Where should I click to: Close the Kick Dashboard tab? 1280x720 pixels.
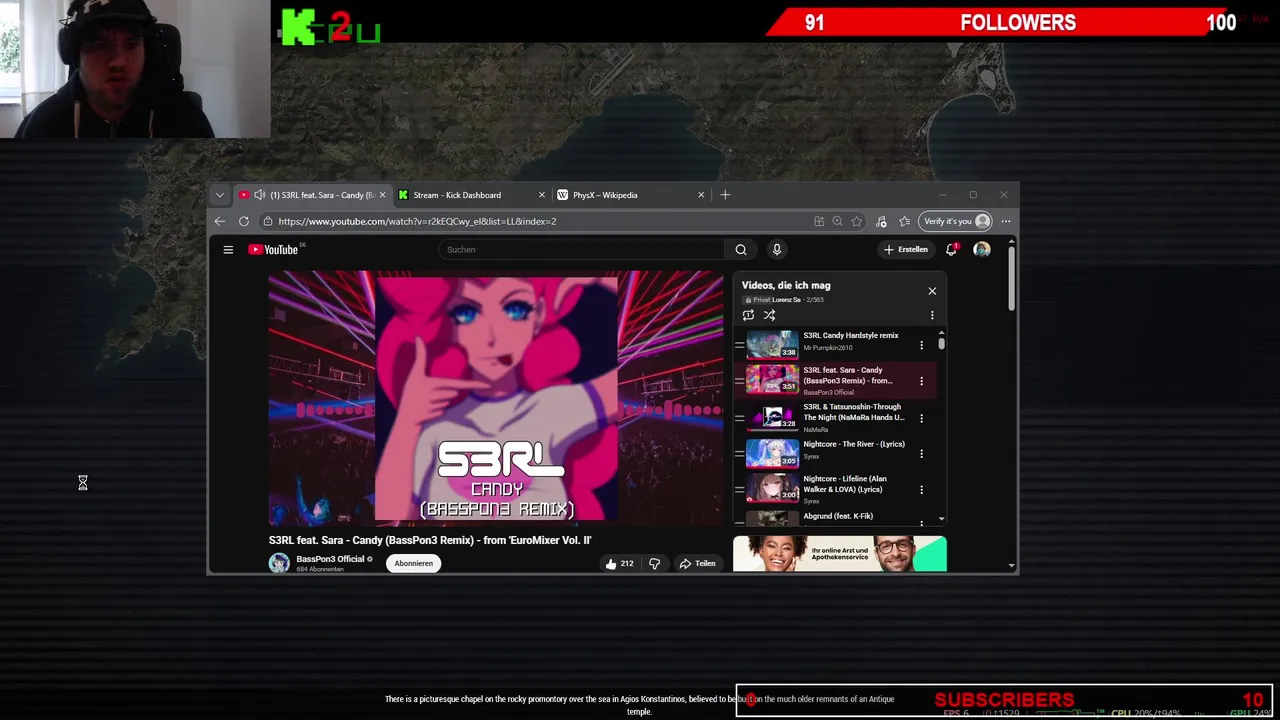tap(542, 195)
